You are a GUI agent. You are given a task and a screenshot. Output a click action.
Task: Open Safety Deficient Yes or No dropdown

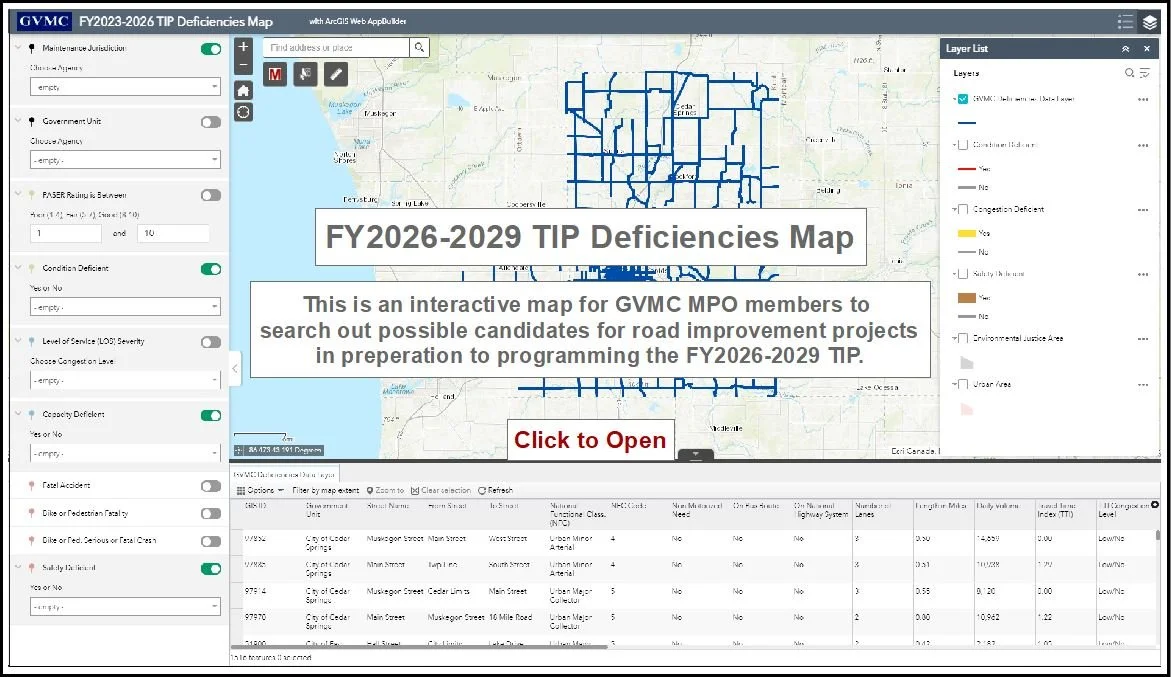[x=125, y=606]
